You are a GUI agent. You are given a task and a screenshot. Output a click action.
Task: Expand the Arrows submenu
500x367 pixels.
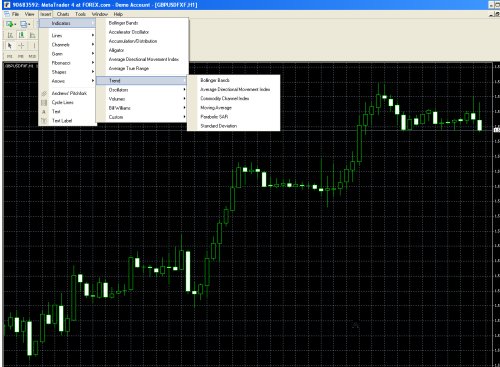coord(68,81)
